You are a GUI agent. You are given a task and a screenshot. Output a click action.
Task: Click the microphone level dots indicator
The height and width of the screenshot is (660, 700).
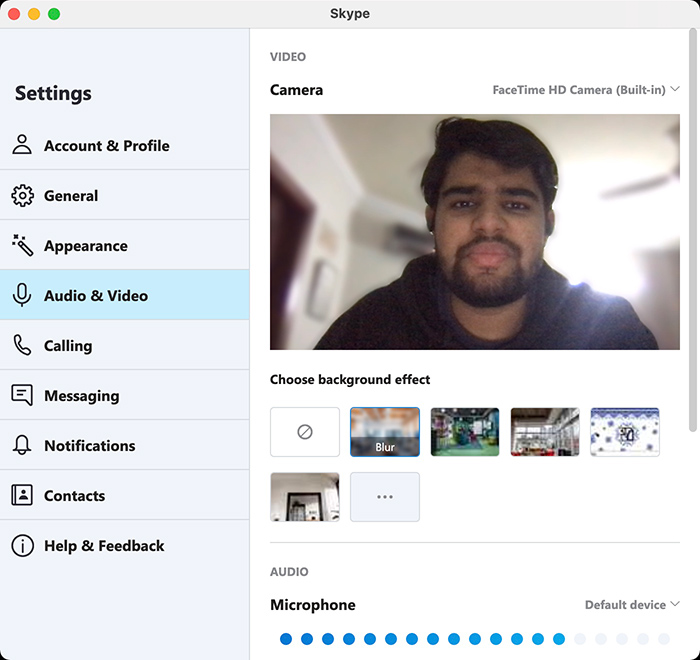point(475,639)
